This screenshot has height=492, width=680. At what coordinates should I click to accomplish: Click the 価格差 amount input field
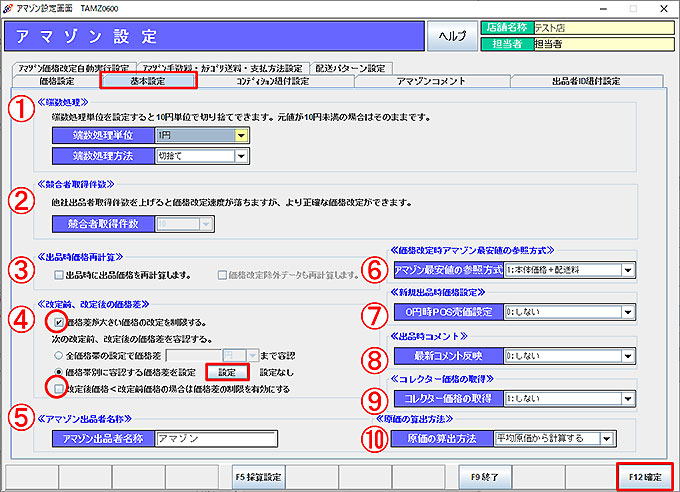coord(193,356)
